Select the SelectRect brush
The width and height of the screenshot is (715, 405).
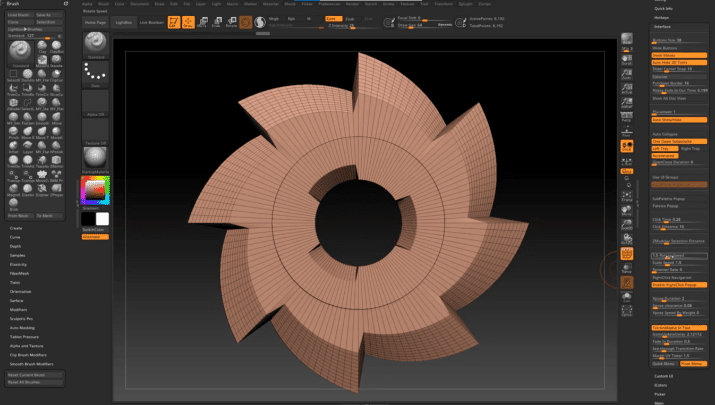[13, 76]
